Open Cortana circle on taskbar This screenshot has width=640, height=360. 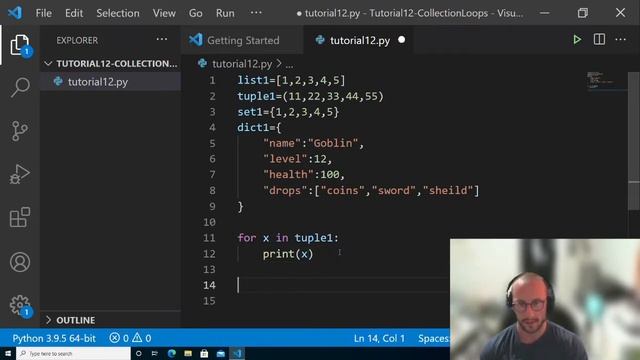point(138,353)
